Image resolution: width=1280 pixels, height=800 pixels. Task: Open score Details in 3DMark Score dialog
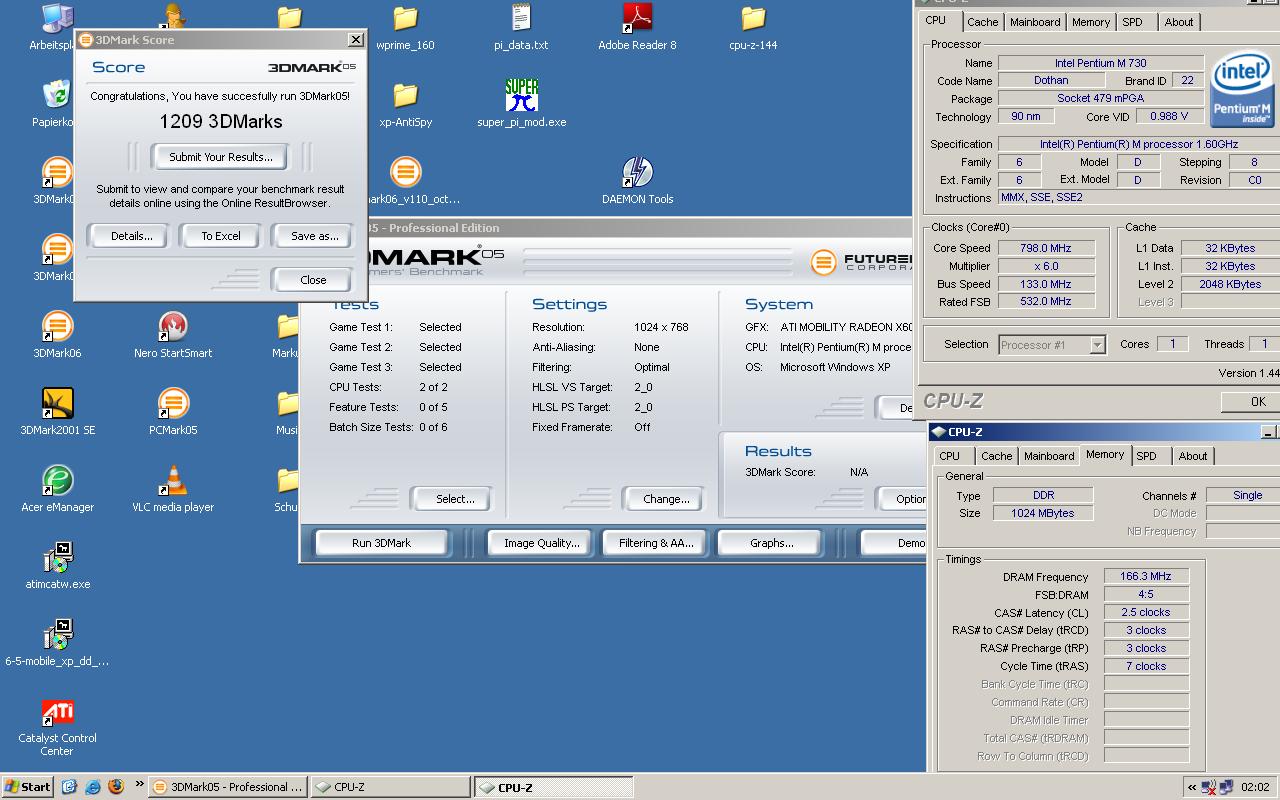131,236
